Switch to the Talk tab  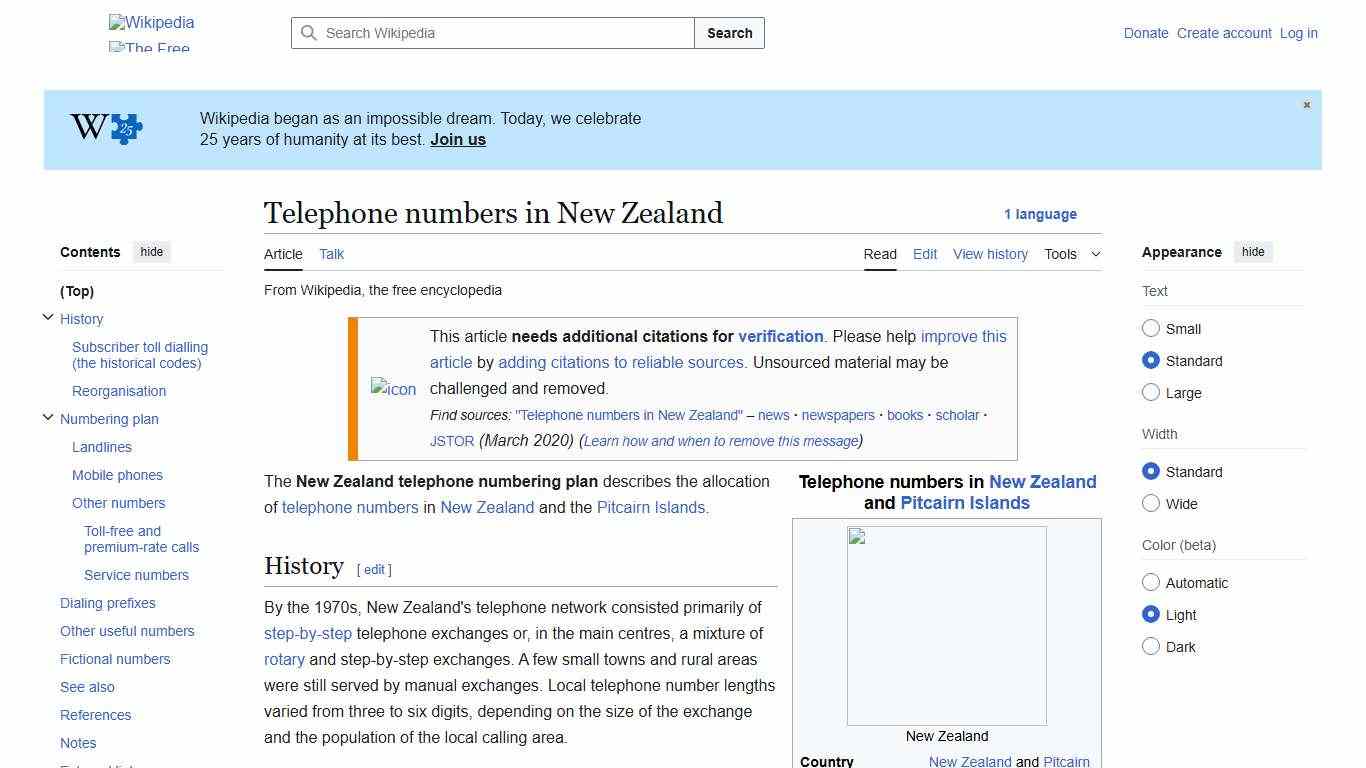tap(331, 254)
